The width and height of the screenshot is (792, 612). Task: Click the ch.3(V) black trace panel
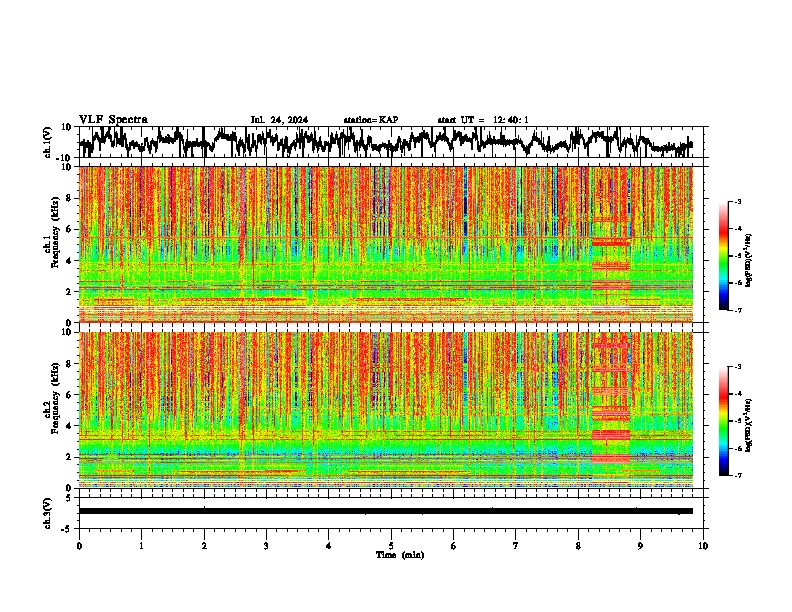click(x=393, y=513)
